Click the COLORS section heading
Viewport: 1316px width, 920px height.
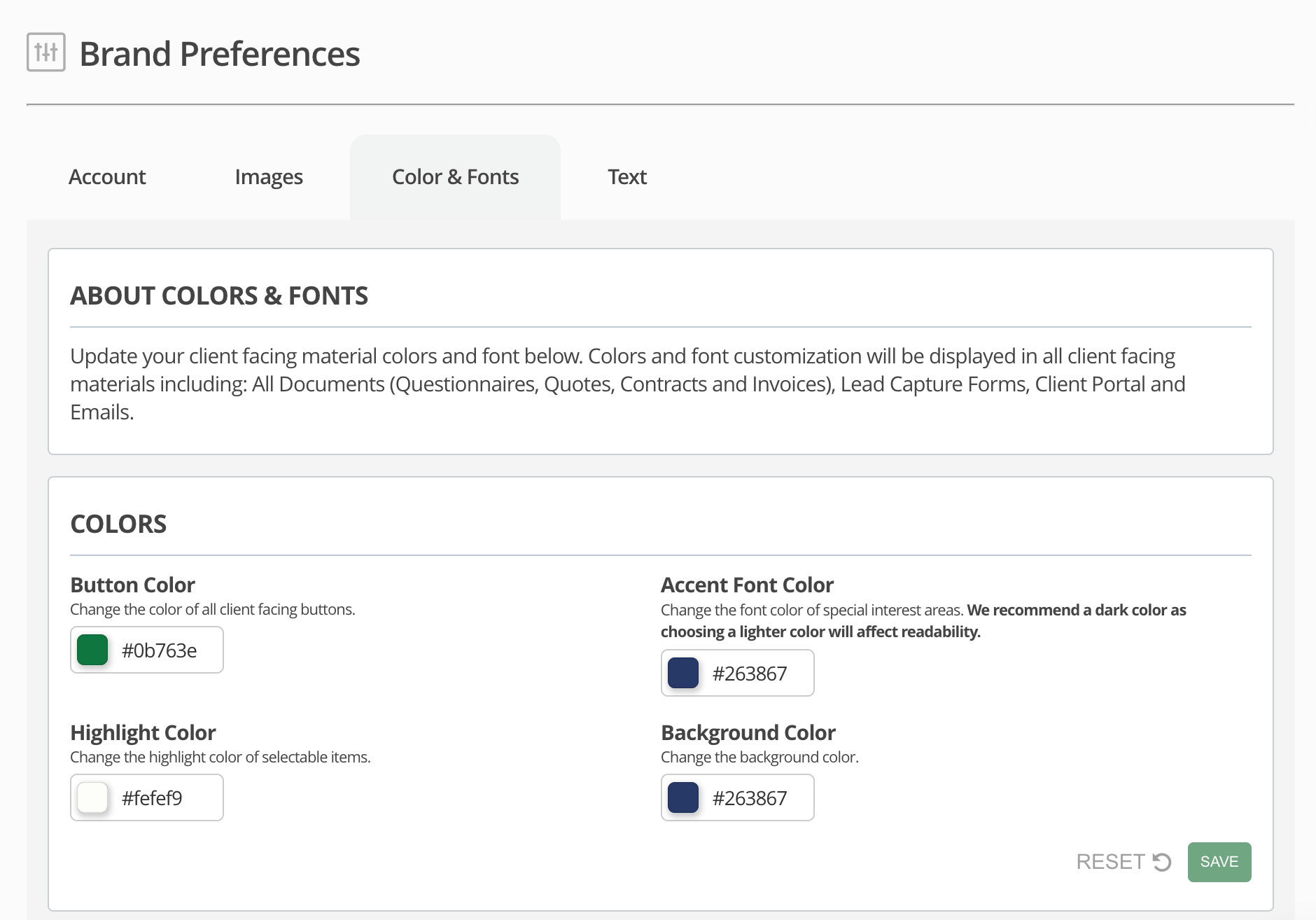tap(118, 524)
